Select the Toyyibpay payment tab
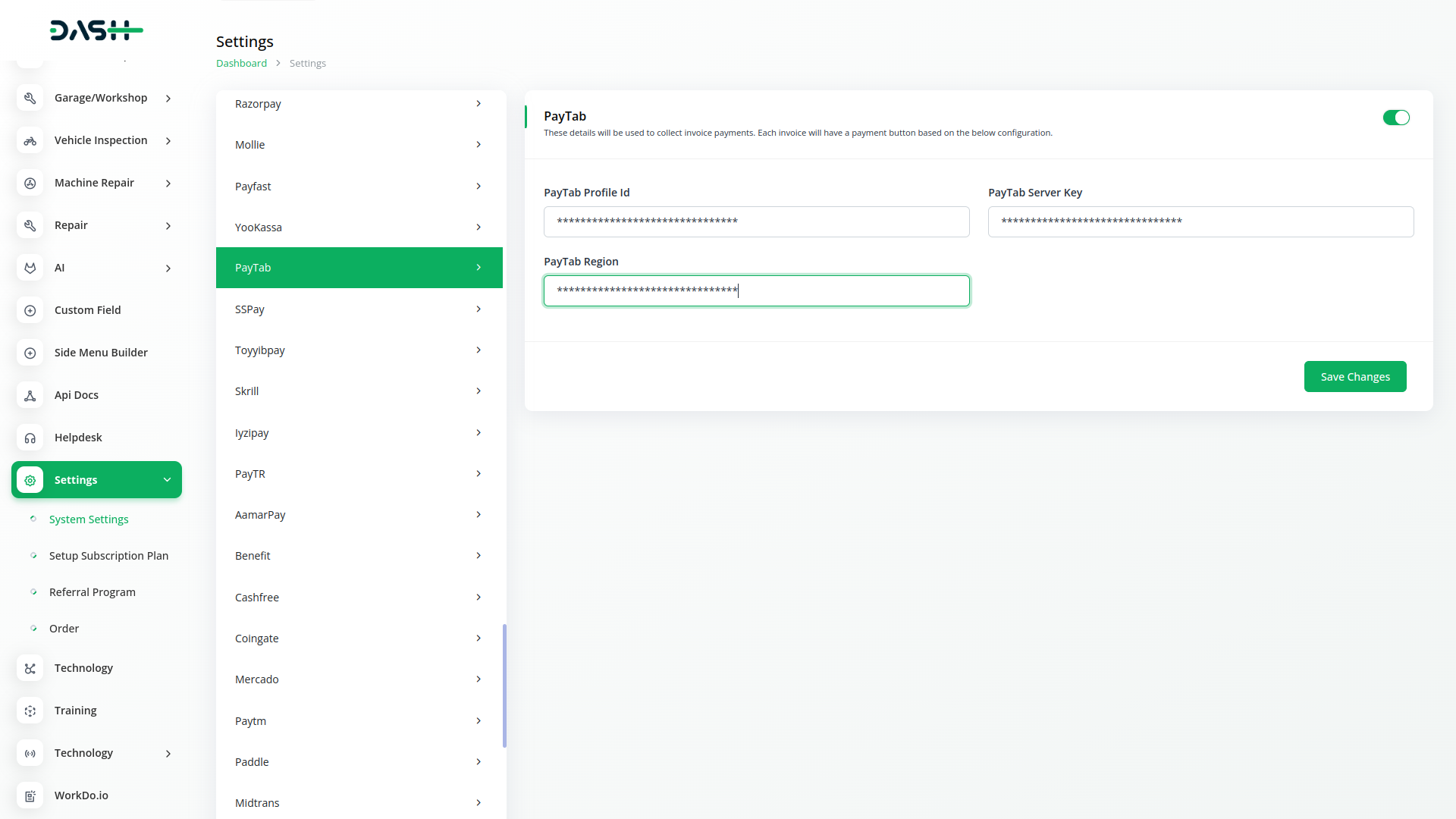 (x=359, y=350)
